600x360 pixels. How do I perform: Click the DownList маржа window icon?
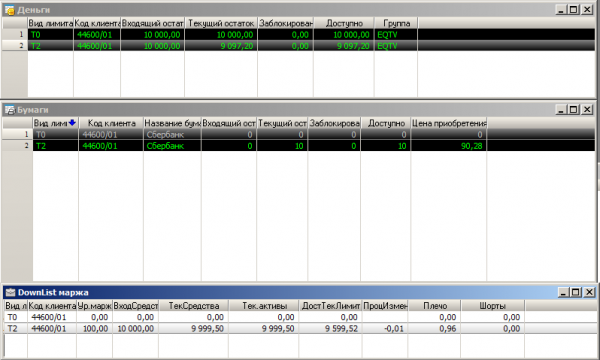(x=10, y=293)
